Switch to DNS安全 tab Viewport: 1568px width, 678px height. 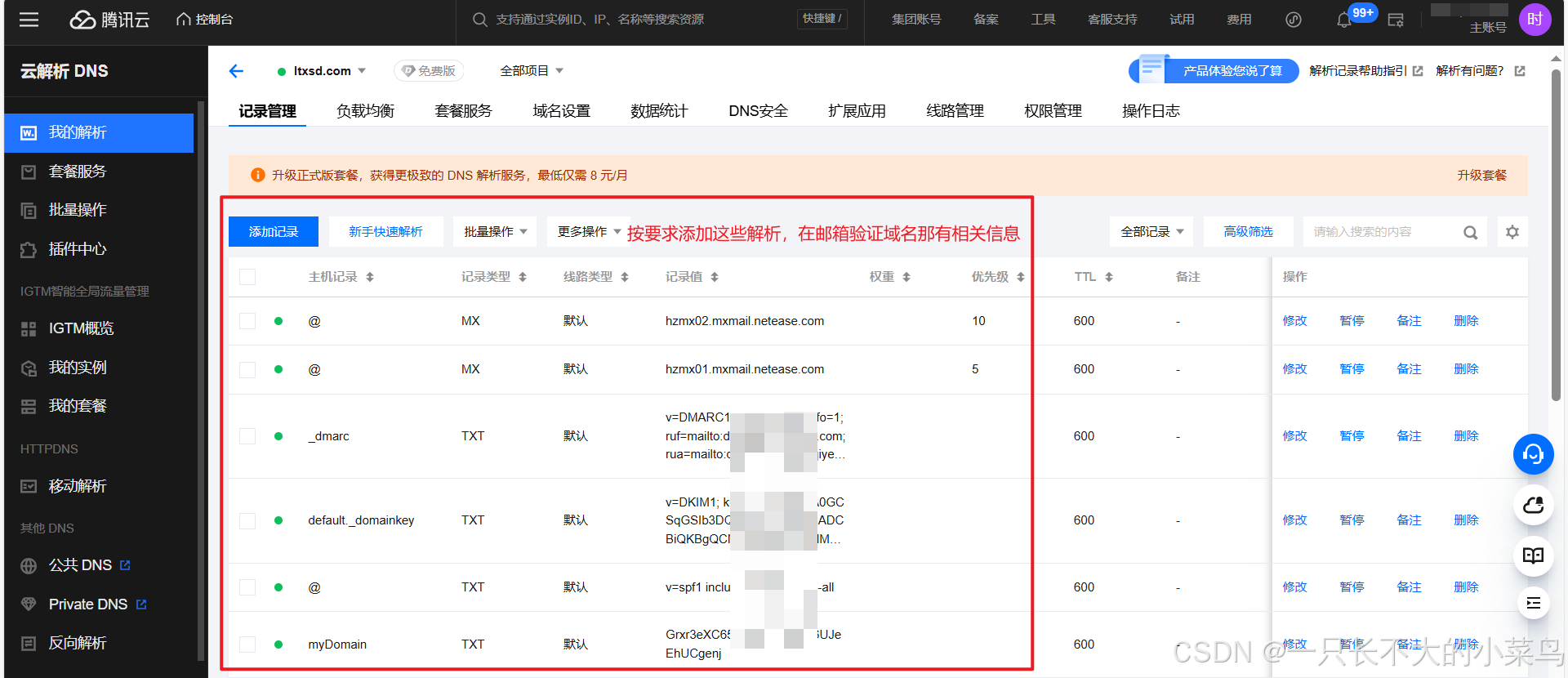tap(758, 111)
